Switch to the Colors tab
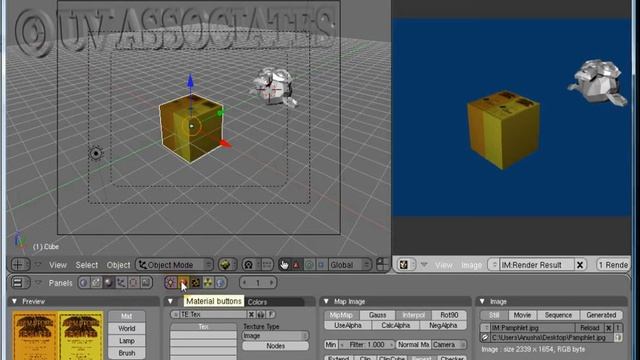 click(257, 302)
